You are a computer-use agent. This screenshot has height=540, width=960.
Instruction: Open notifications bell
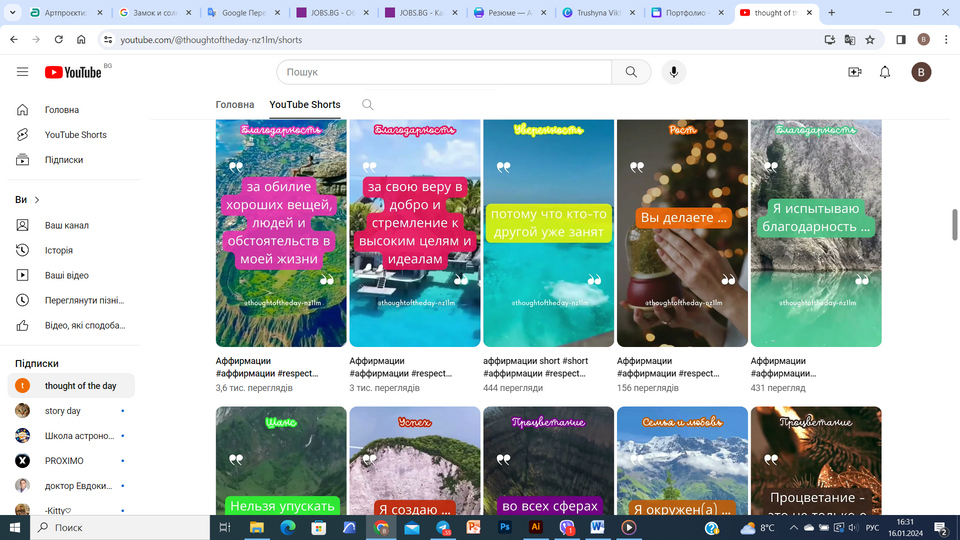(x=885, y=72)
